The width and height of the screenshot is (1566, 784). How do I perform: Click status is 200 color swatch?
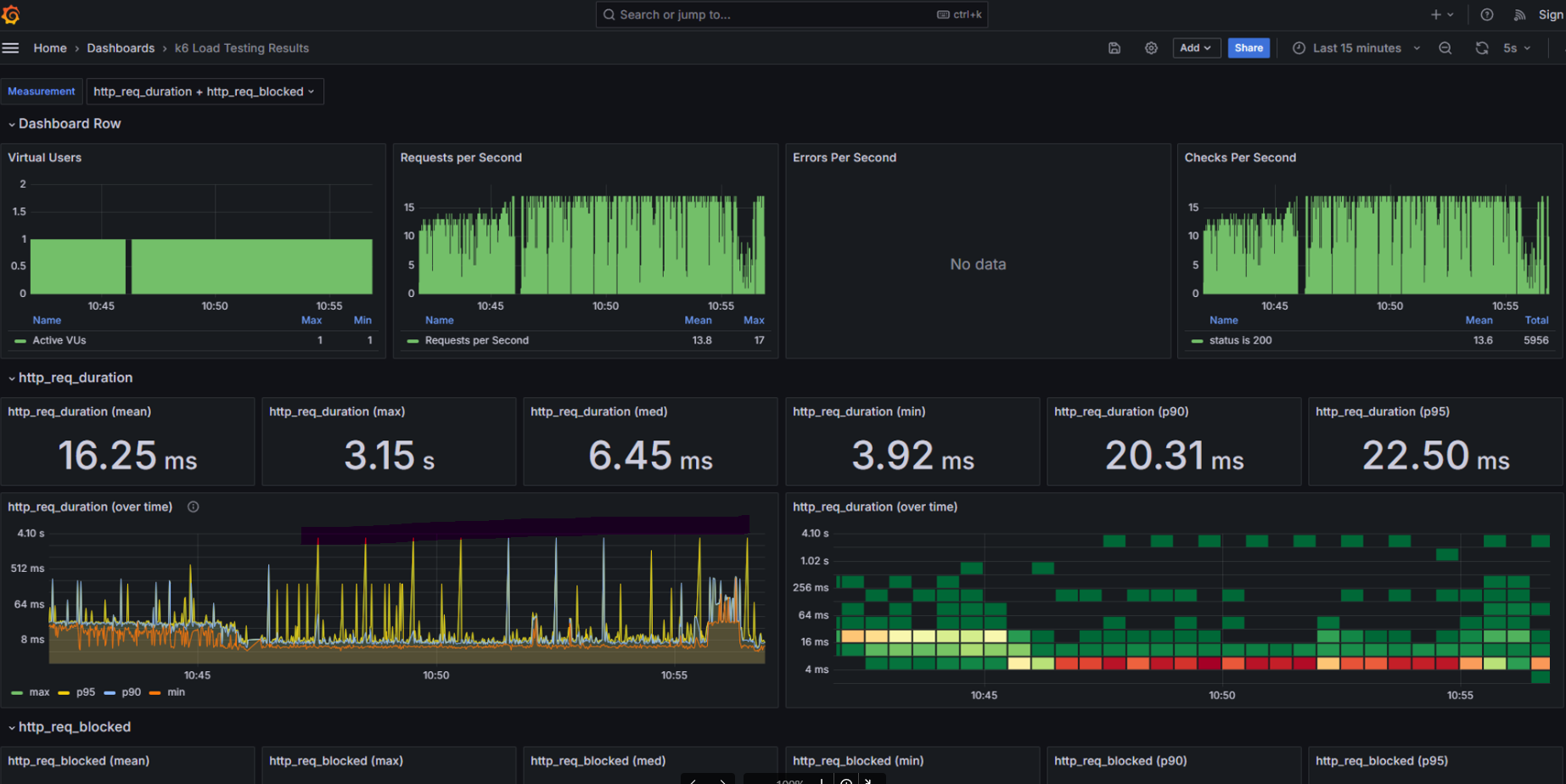click(x=1197, y=341)
